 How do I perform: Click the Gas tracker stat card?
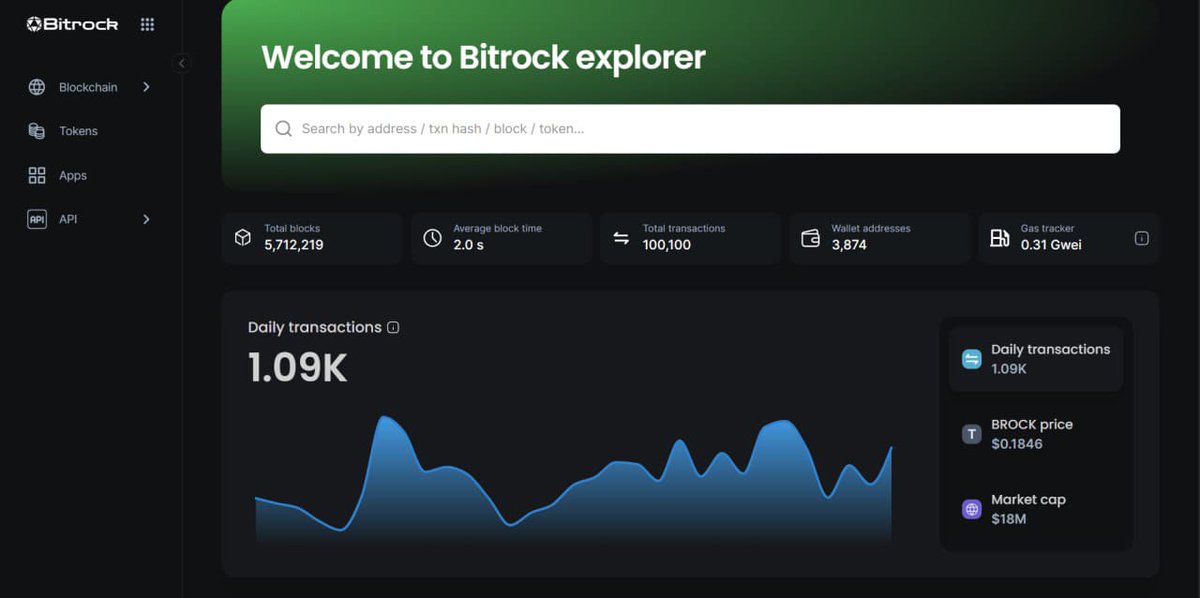pyautogui.click(x=1069, y=238)
